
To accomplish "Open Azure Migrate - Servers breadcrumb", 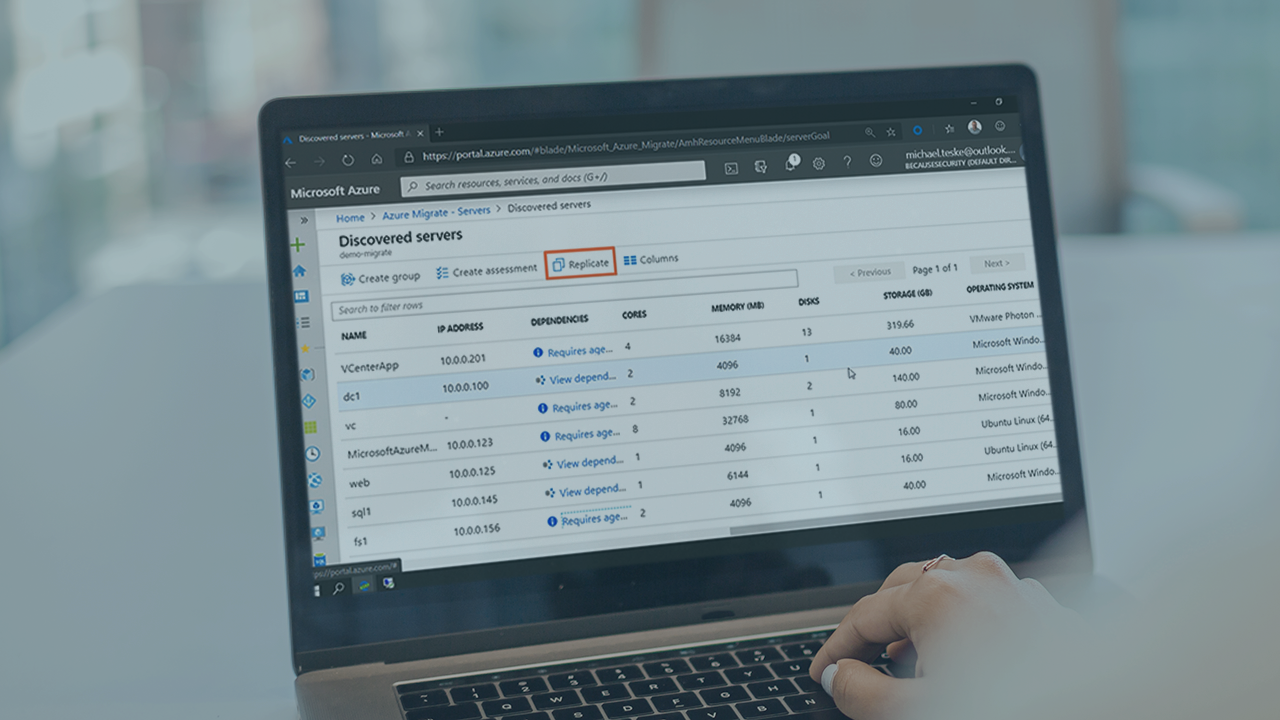I will click(x=436, y=212).
